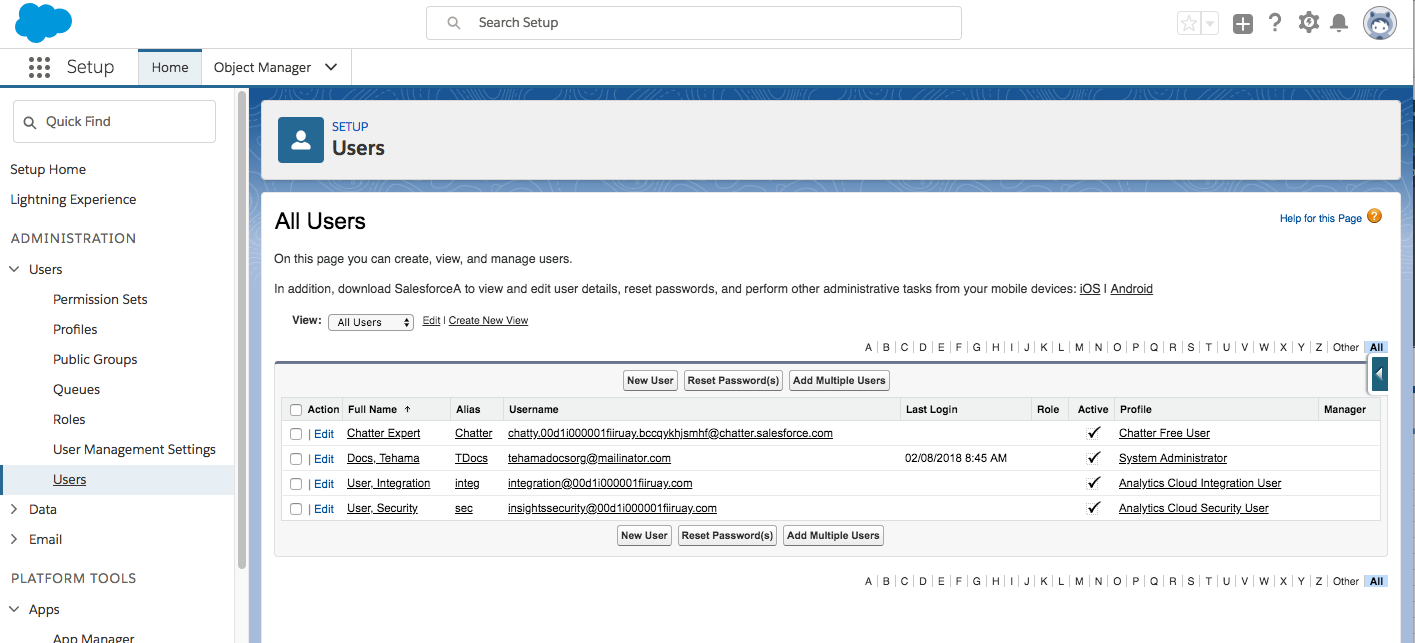
Task: Open Users item selected in the sidebar
Action: 69,479
